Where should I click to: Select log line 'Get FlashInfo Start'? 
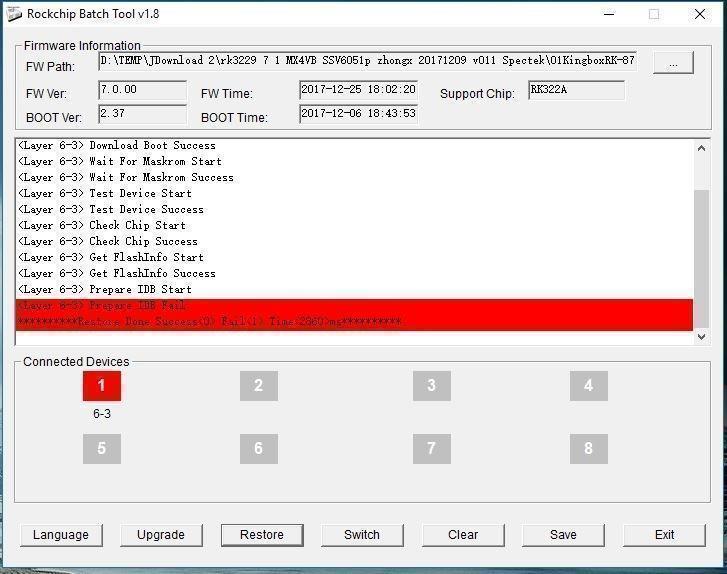[x=111, y=257]
